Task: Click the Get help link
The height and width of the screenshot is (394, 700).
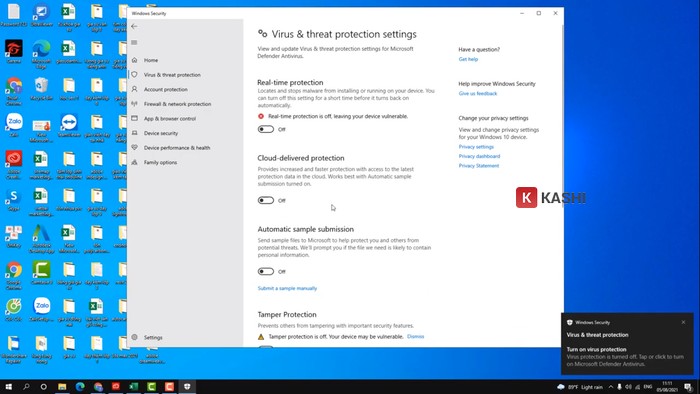Action: point(468,59)
